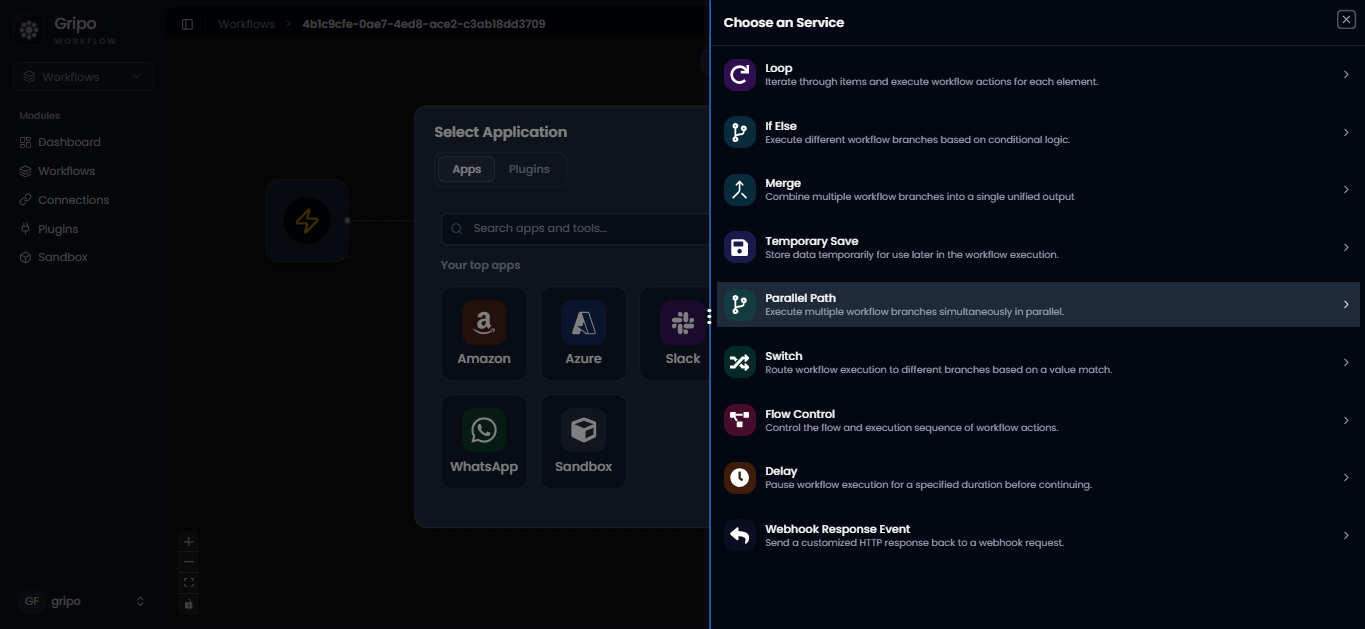
Task: Toggle the sidebar collapse icon
Action: (x=188, y=24)
